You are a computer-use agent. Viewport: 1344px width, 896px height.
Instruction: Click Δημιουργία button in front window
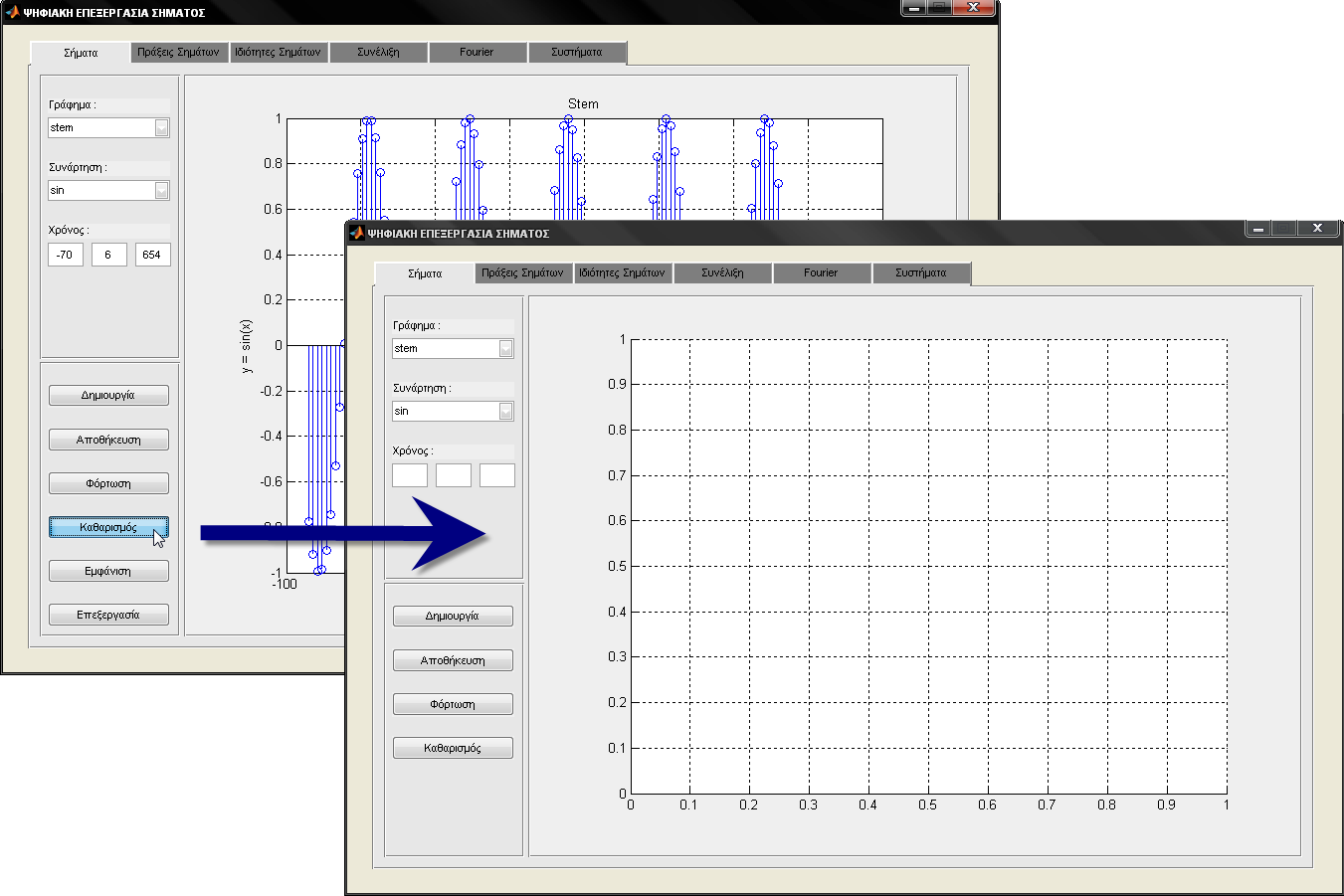click(453, 617)
